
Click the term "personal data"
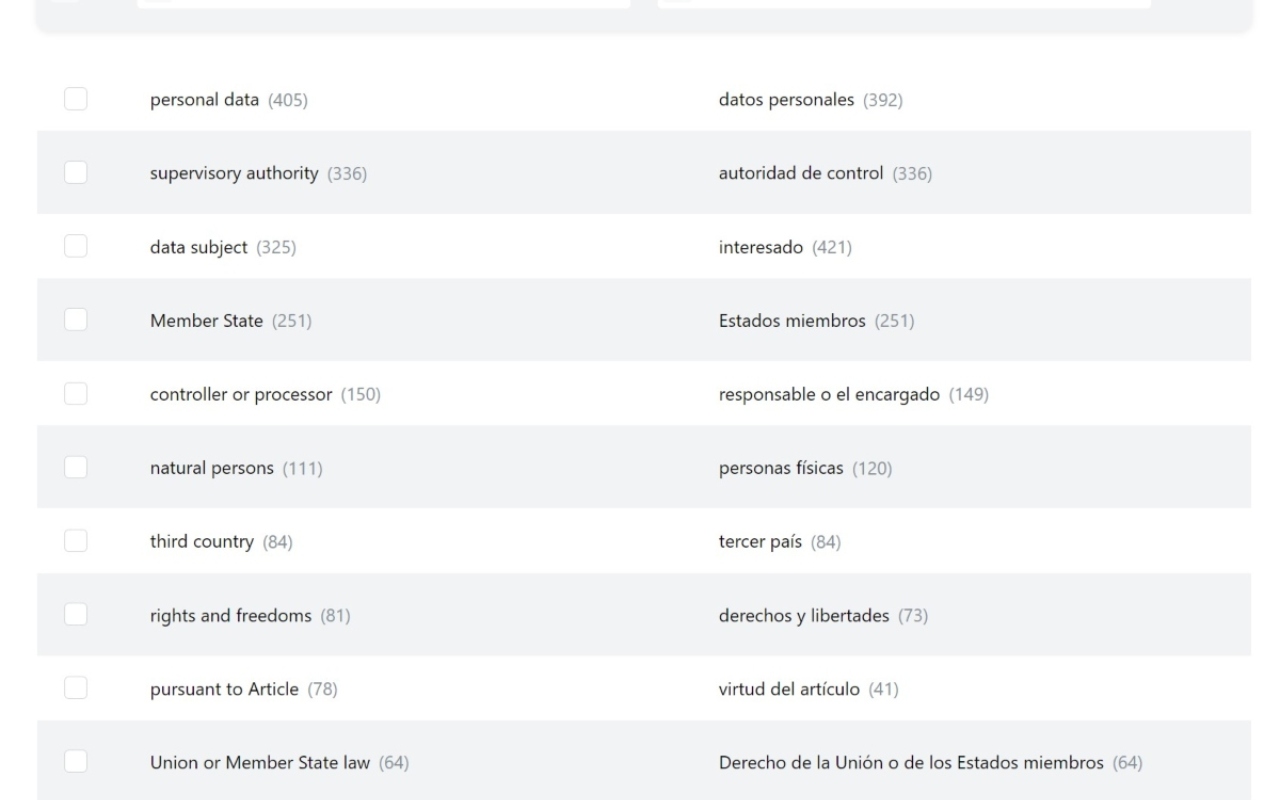204,100
